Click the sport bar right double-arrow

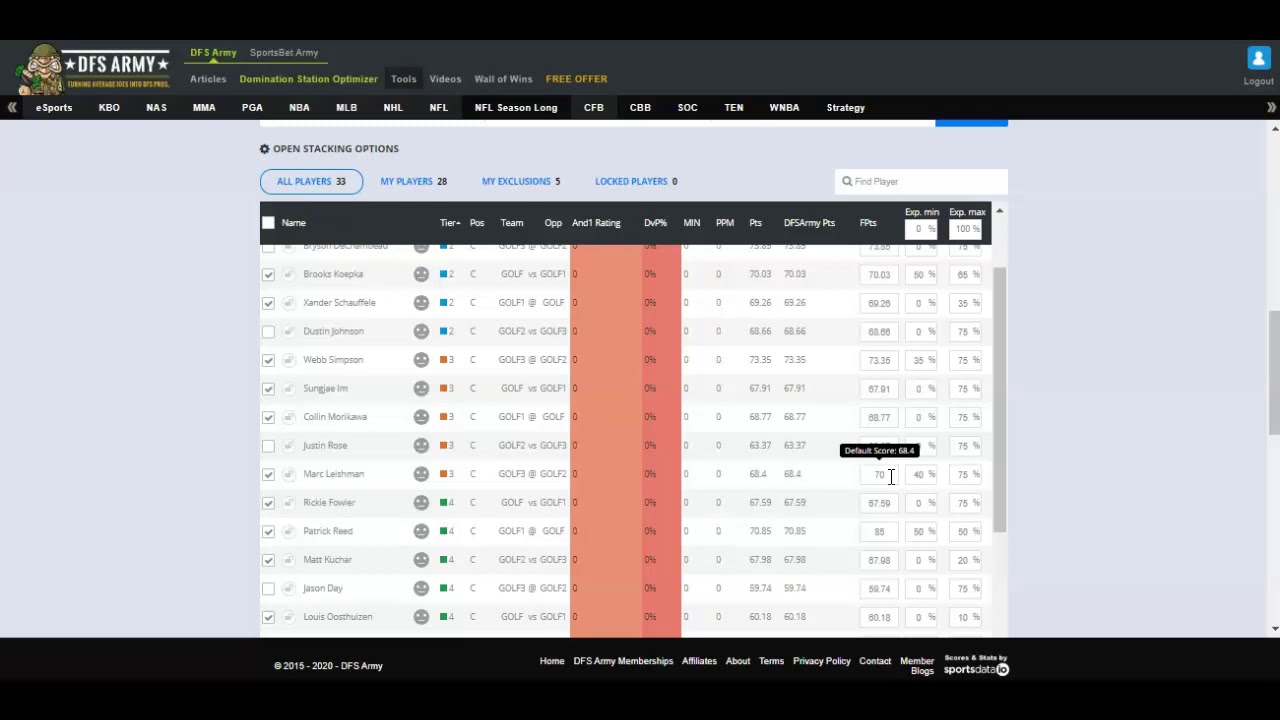click(x=1271, y=107)
